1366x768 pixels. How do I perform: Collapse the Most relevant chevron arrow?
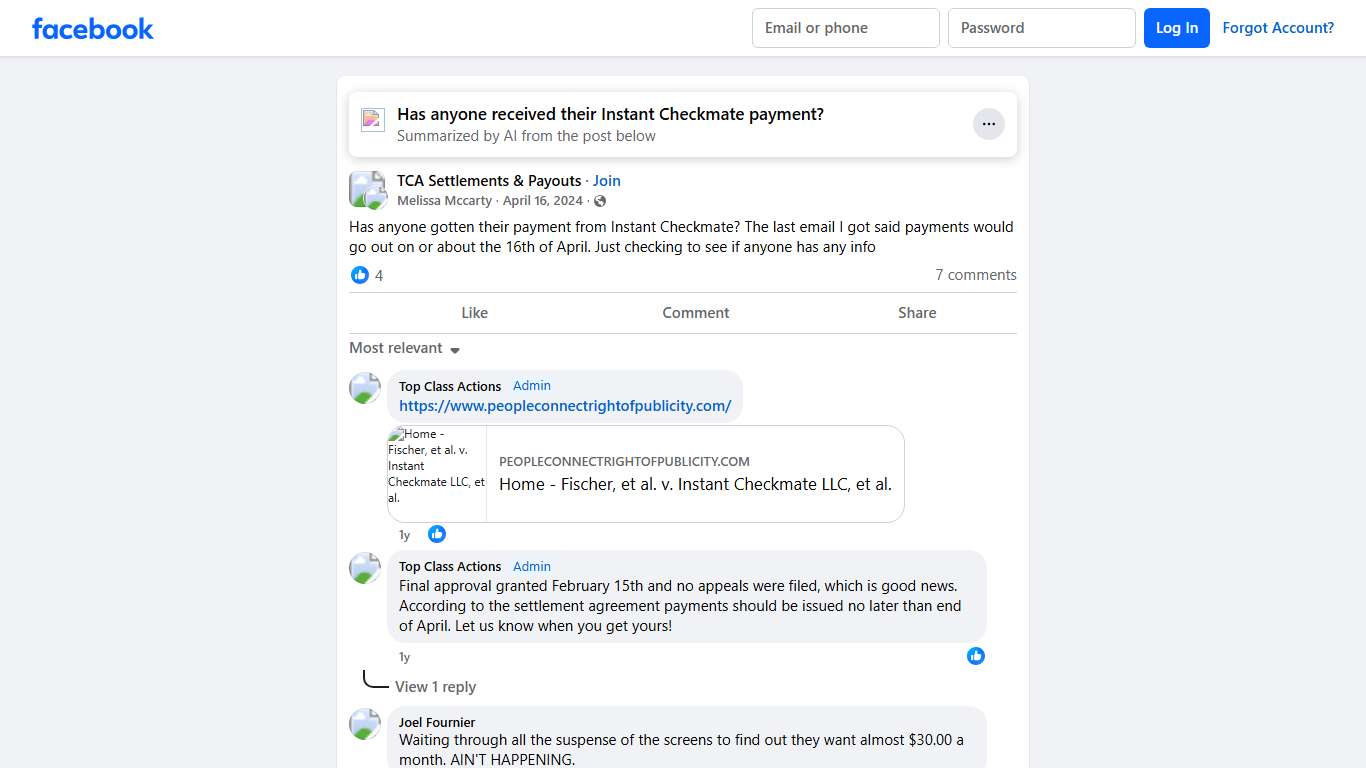coord(455,350)
